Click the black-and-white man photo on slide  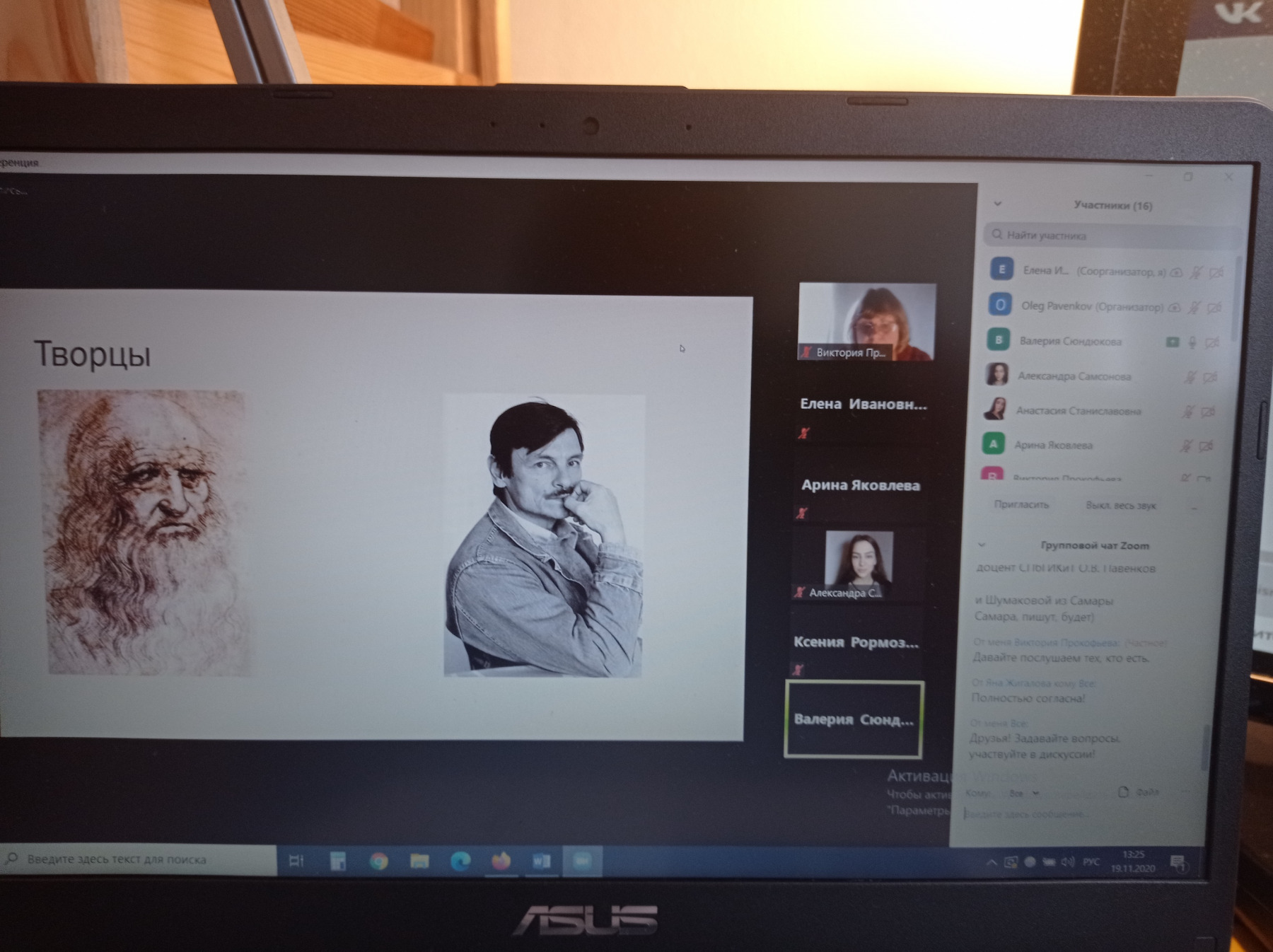coord(544,535)
